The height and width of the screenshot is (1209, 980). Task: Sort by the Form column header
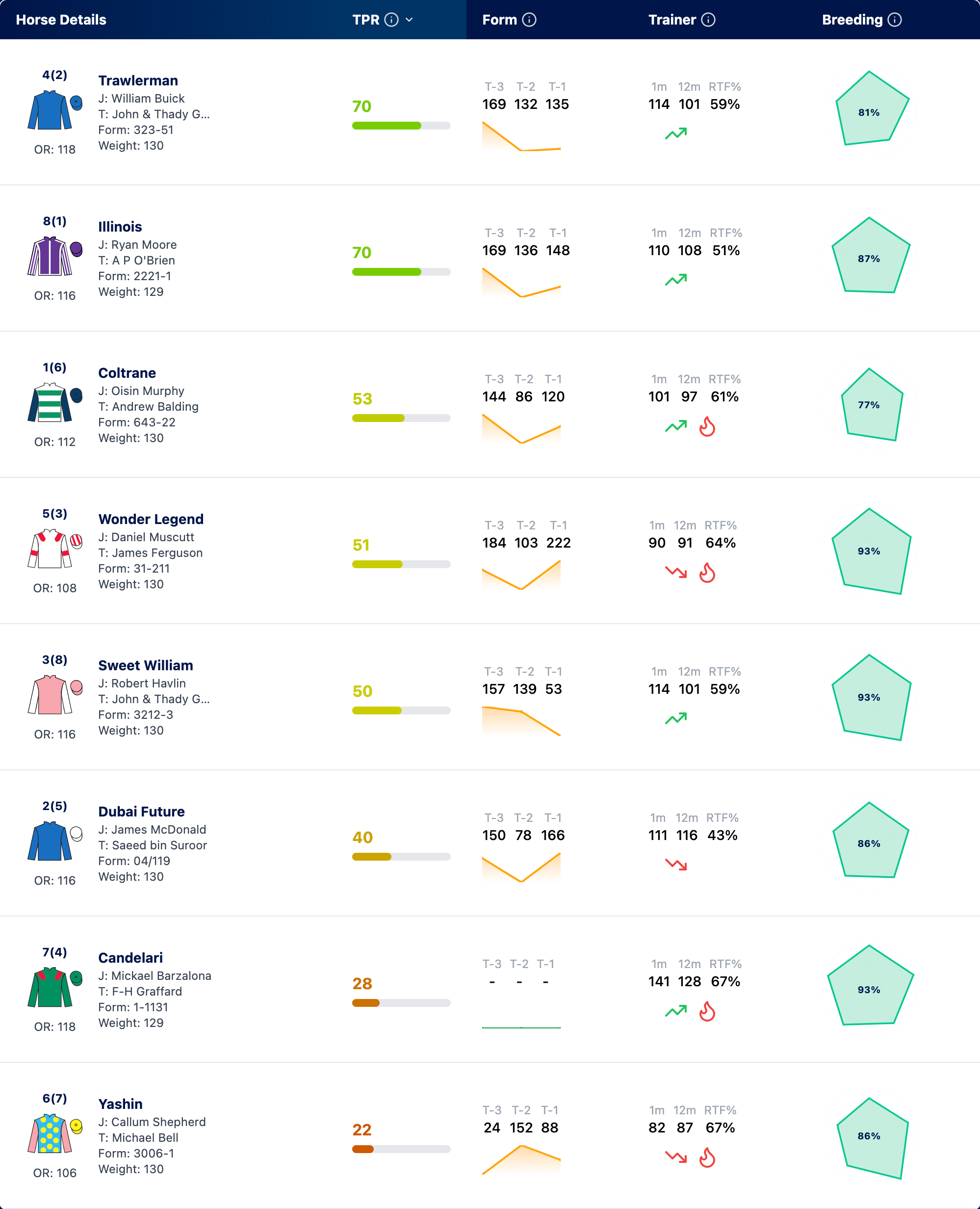[499, 20]
